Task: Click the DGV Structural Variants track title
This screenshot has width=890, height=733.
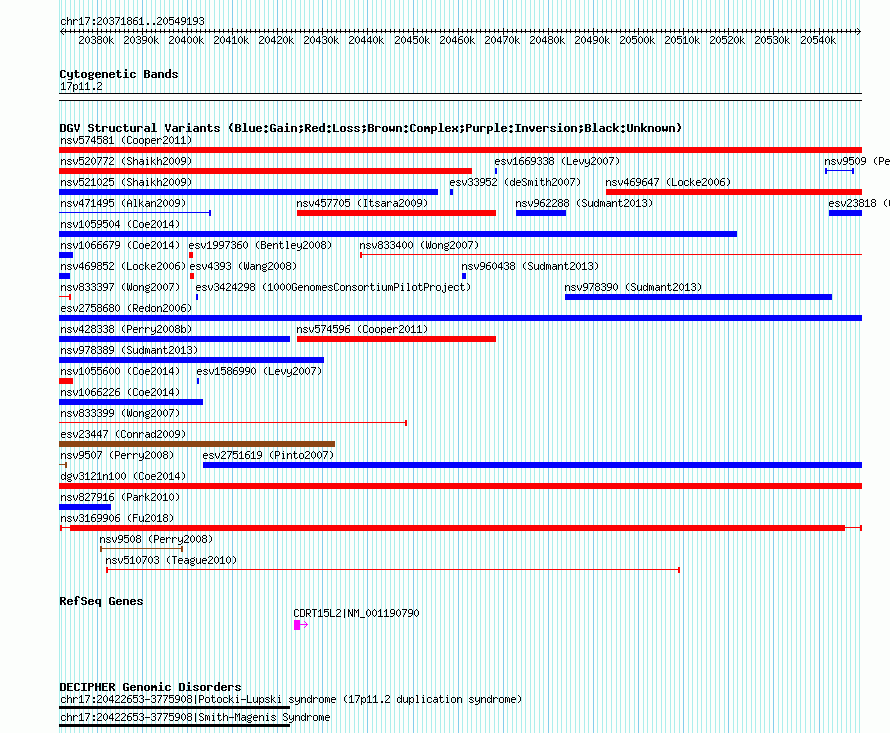Action: [x=371, y=128]
